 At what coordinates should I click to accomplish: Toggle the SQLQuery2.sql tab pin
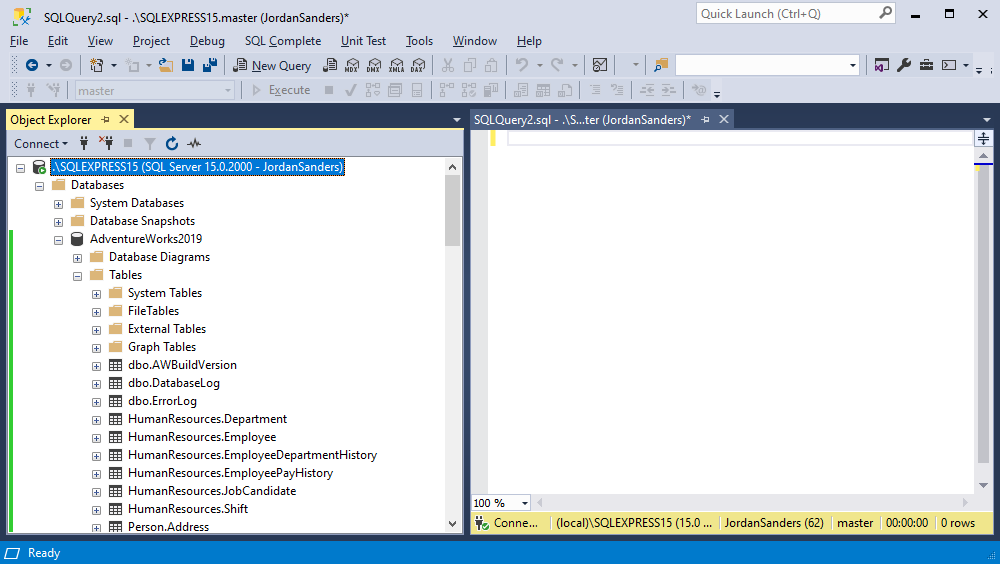705,119
